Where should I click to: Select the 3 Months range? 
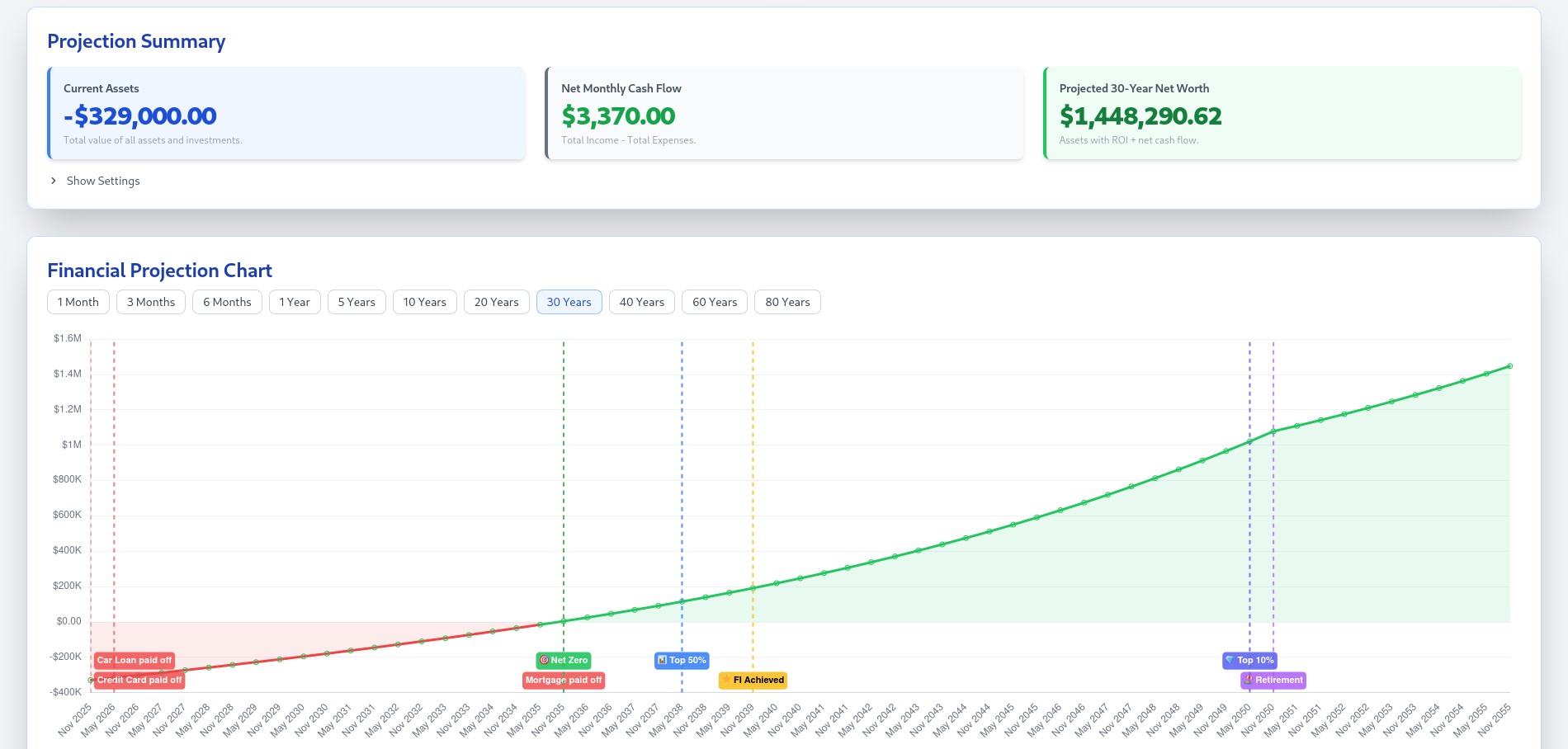click(151, 302)
